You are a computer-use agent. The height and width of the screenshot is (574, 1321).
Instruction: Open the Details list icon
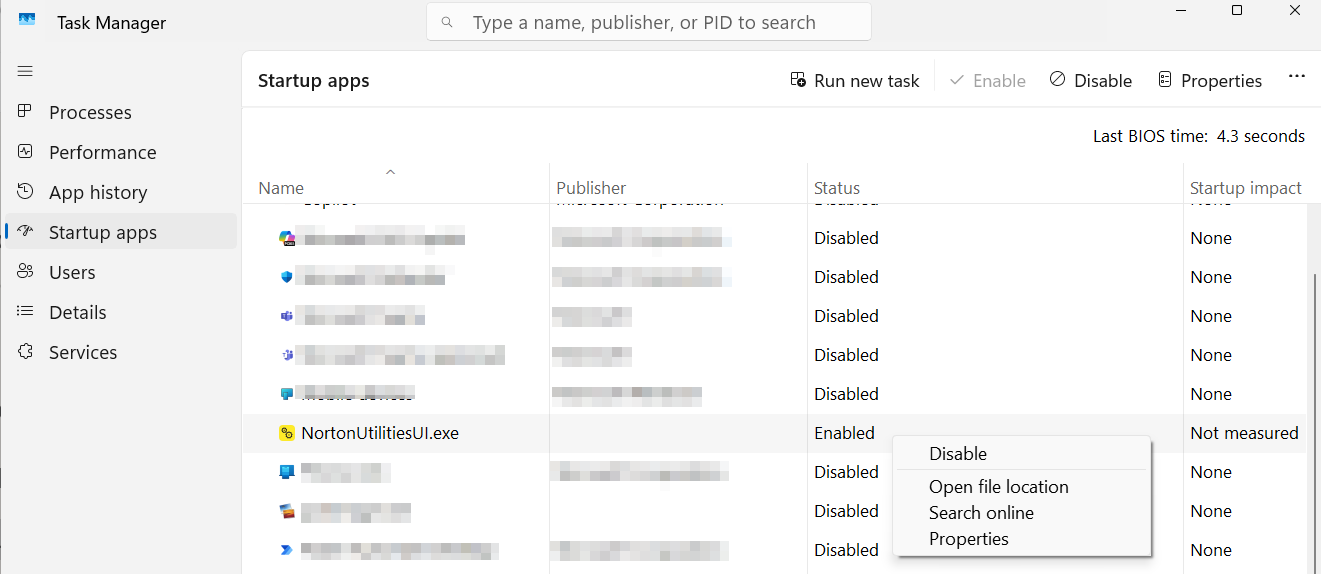pyautogui.click(x=25, y=312)
